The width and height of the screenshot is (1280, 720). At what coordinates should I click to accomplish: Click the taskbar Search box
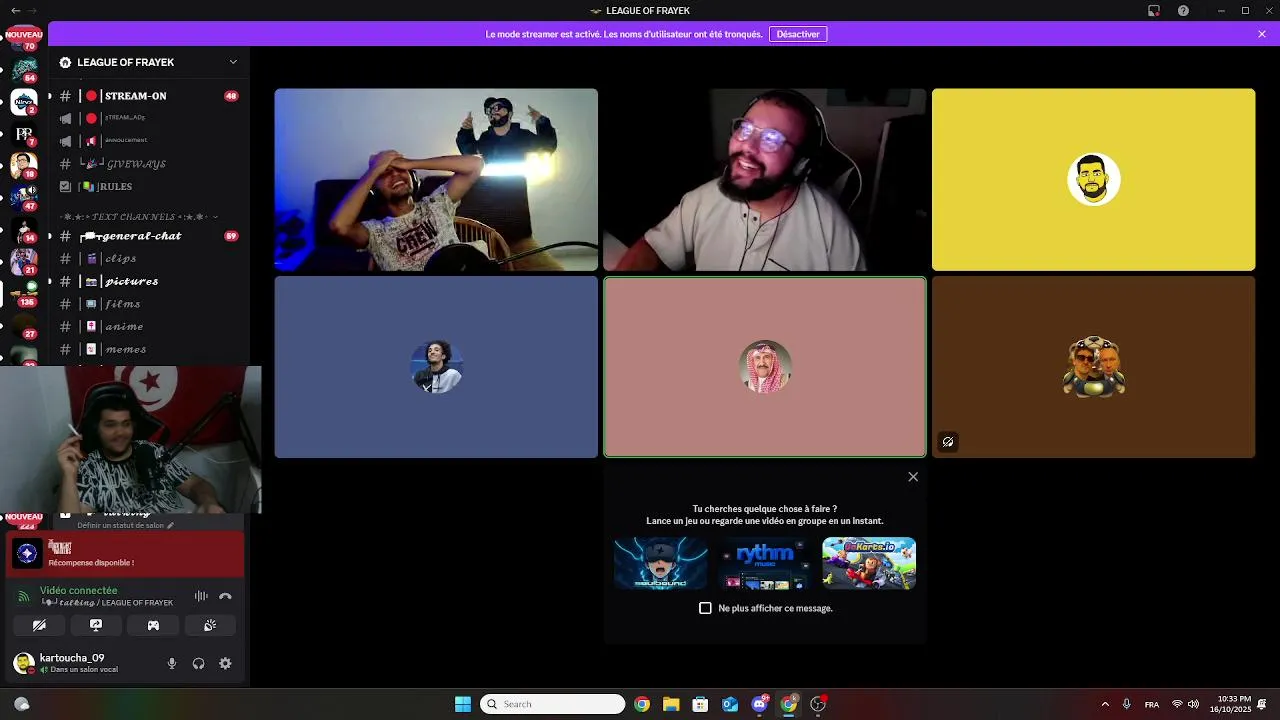553,704
